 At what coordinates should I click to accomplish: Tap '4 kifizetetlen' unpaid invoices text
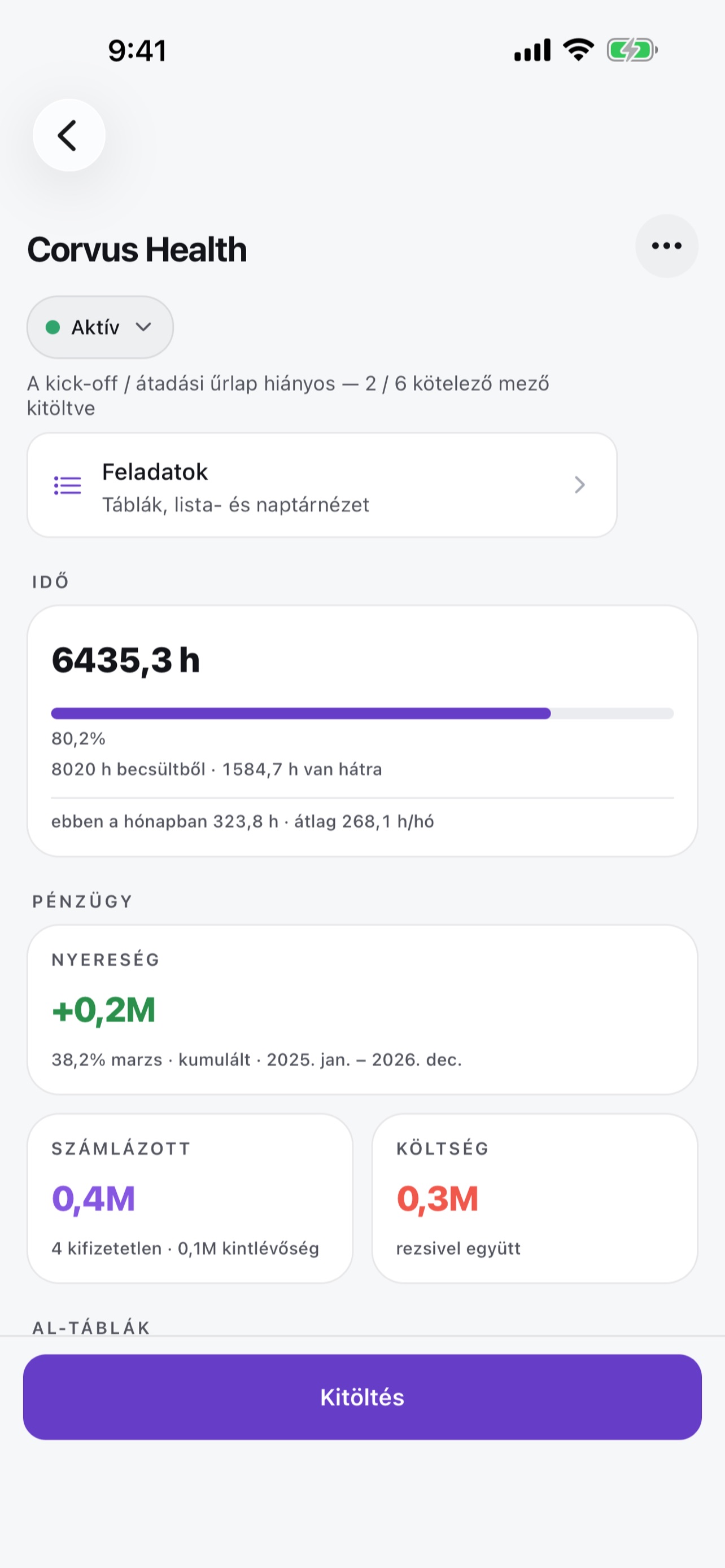(107, 1249)
